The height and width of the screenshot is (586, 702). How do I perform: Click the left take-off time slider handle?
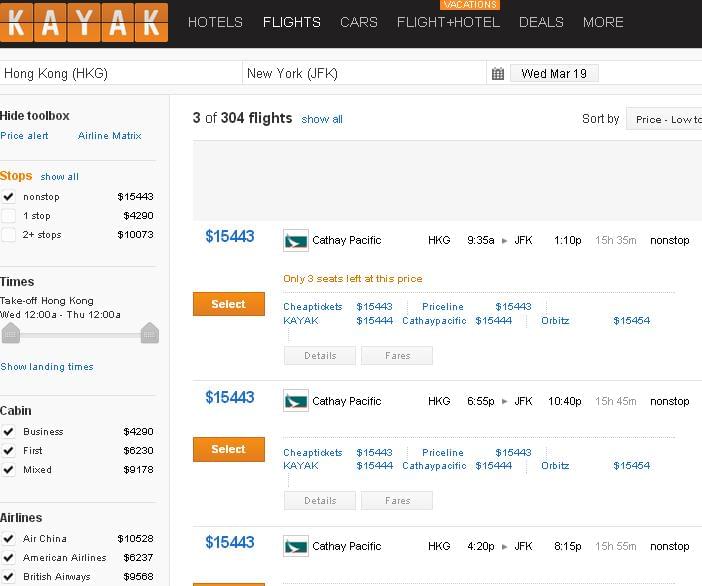(x=11, y=334)
